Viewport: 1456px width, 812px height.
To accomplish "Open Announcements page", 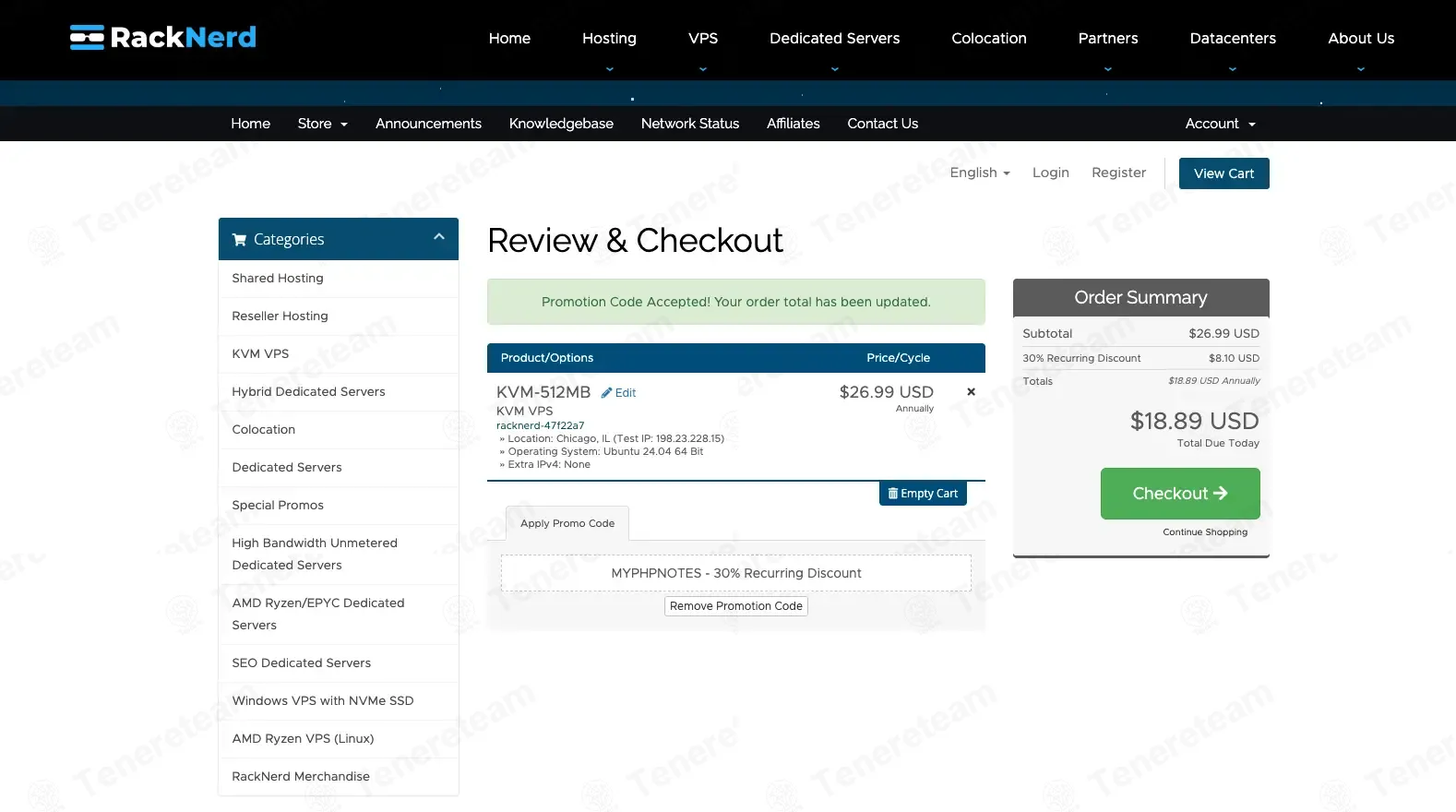I will (x=428, y=124).
